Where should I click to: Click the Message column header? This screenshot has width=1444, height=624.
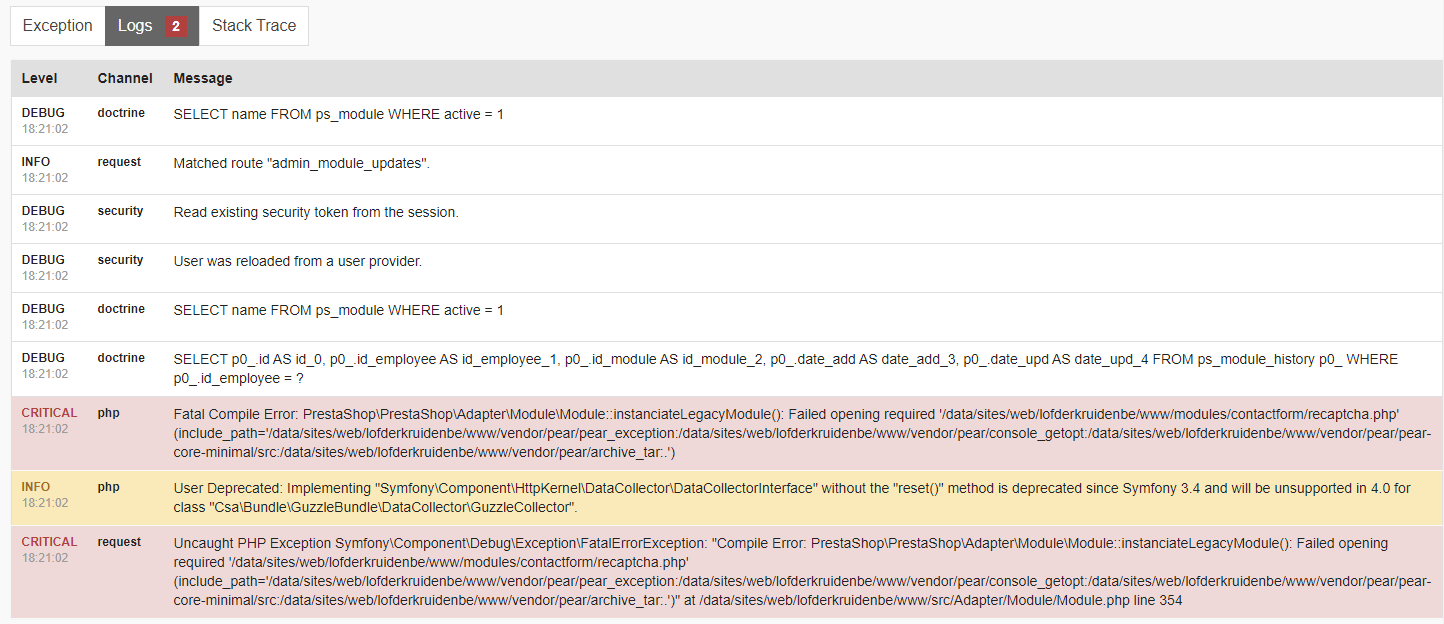[203, 78]
